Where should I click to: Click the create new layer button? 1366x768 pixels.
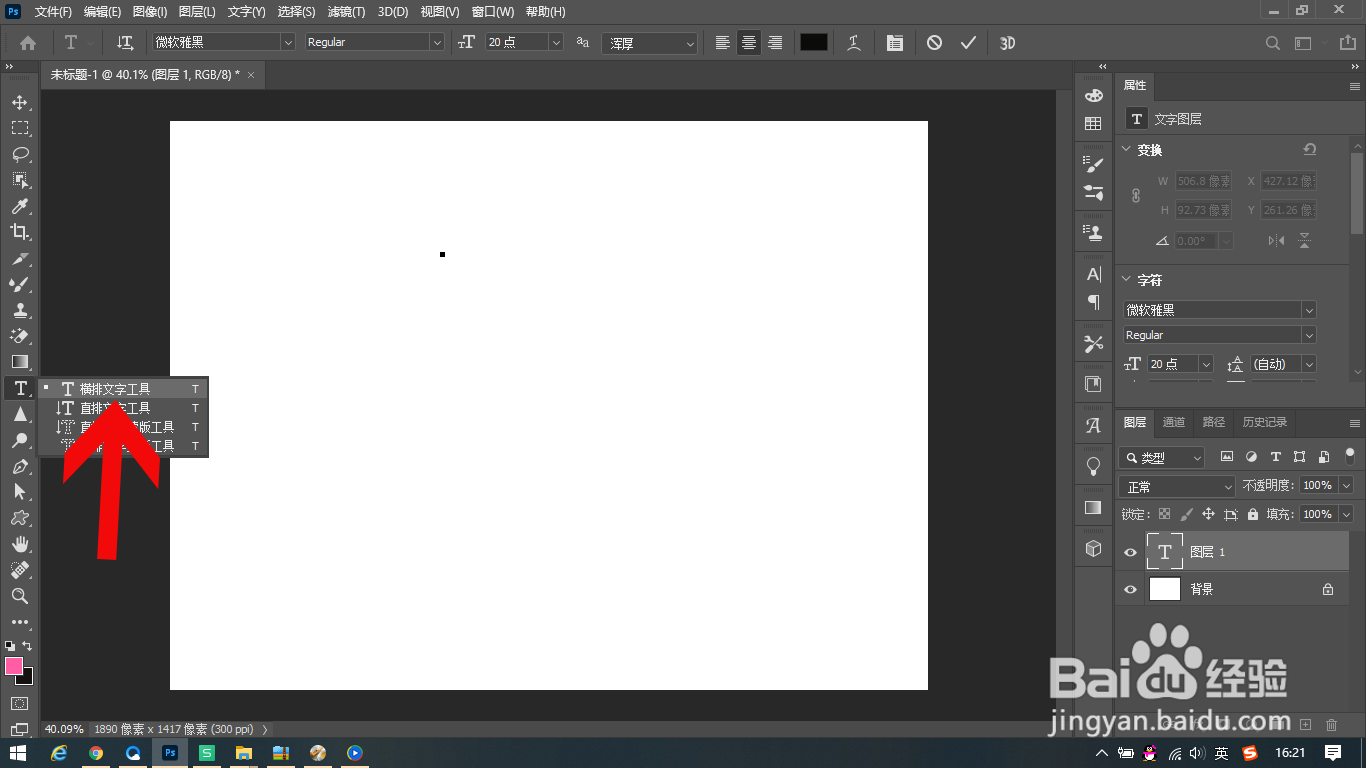(x=1305, y=724)
